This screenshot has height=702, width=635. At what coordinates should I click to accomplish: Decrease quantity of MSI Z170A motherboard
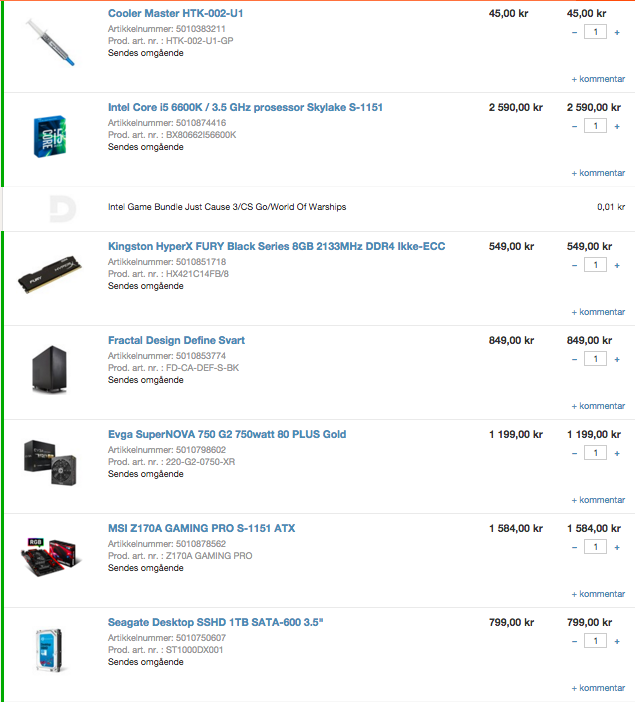574,547
